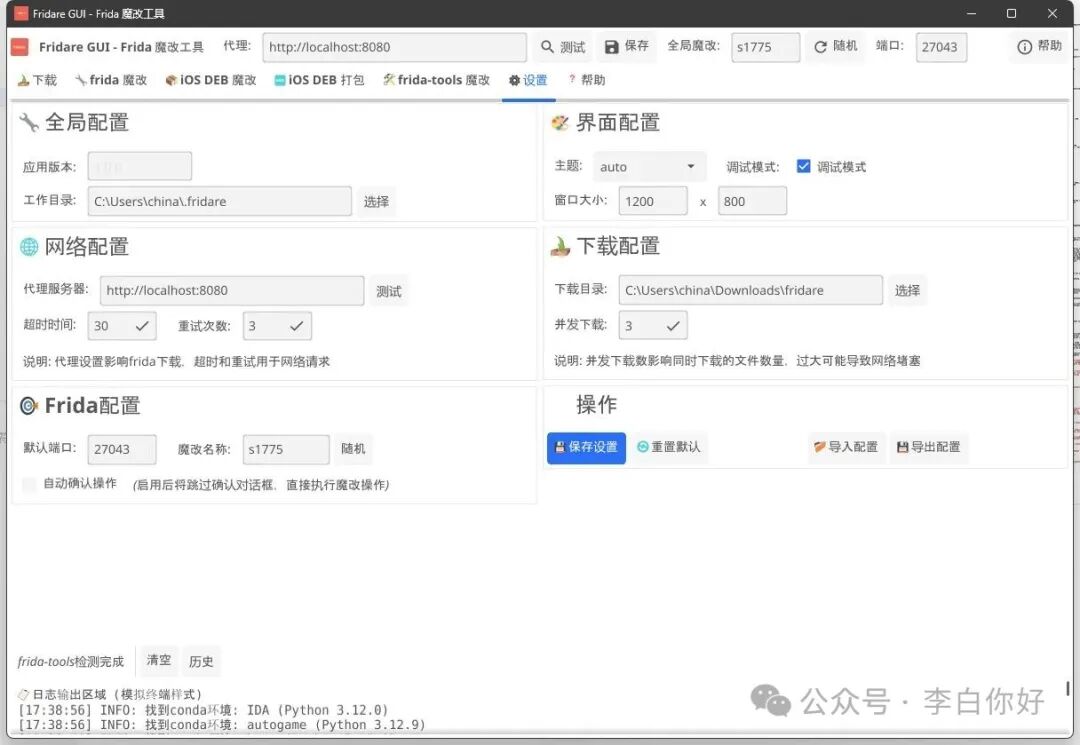Open the 帮助 info button at top right
The image size is (1080, 745).
pos(1039,46)
